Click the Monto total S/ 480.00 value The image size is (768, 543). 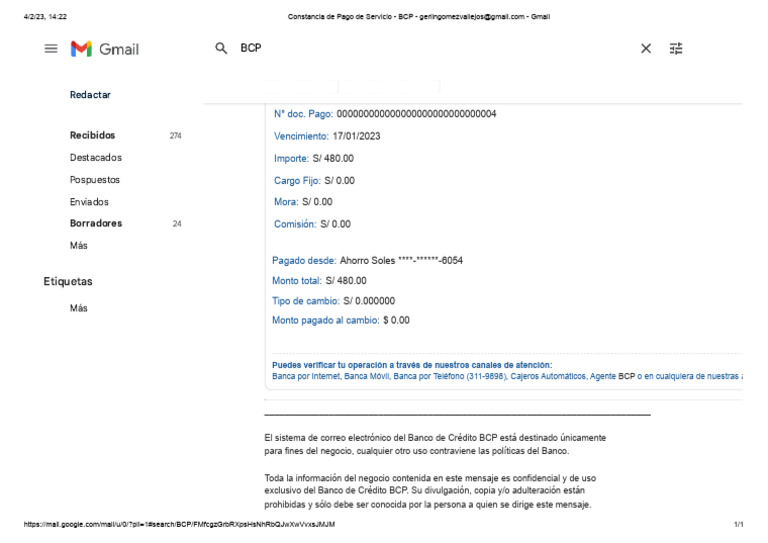(x=346, y=281)
